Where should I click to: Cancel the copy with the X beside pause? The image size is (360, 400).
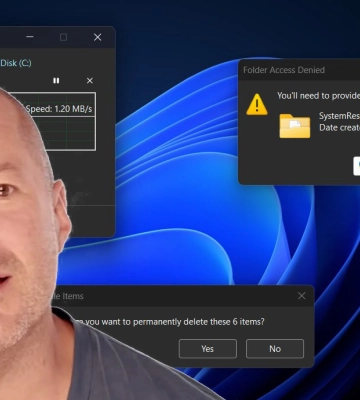coord(90,81)
